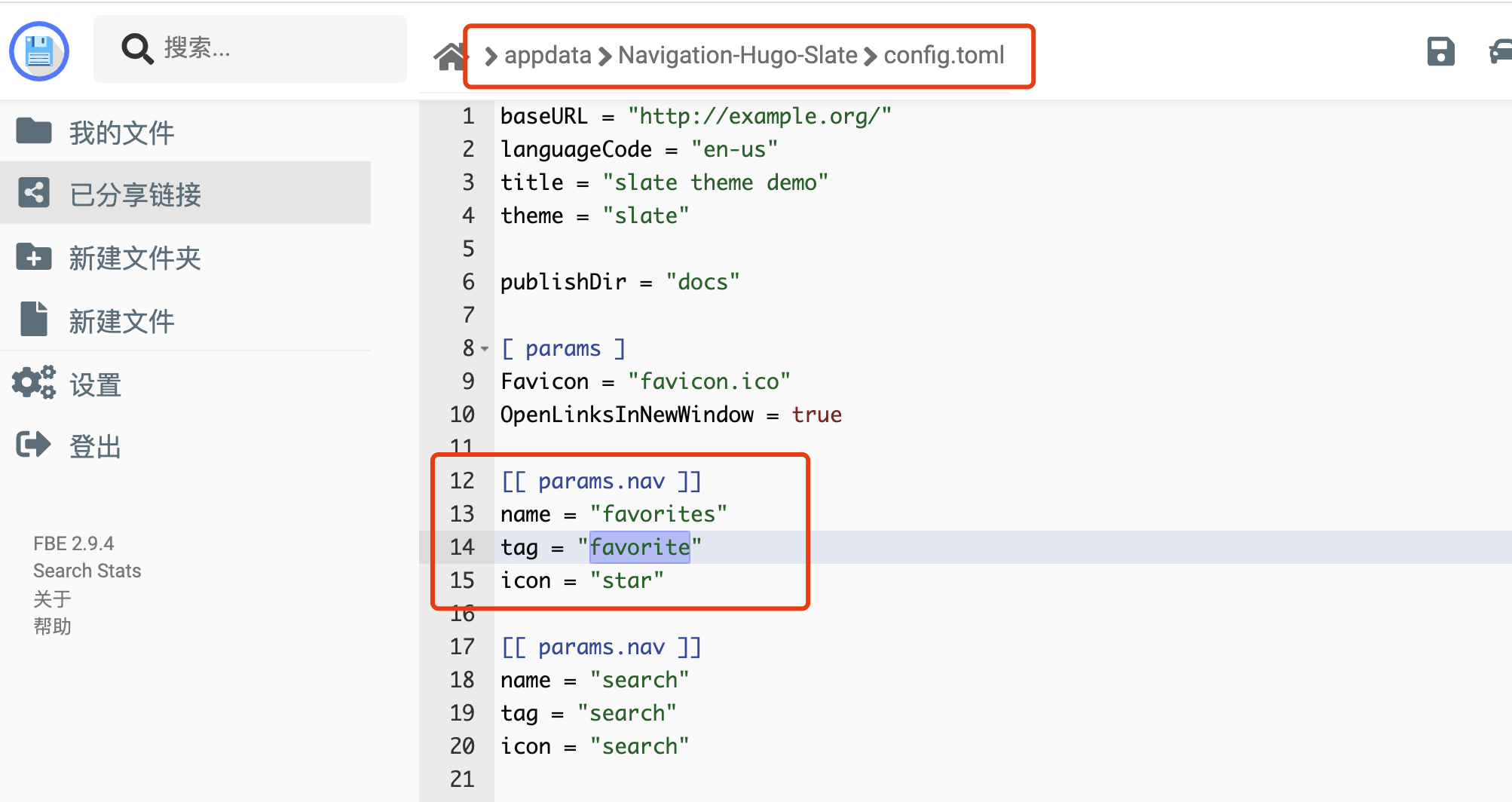Open the Search Stats link
The image size is (1512, 802).
[87, 571]
